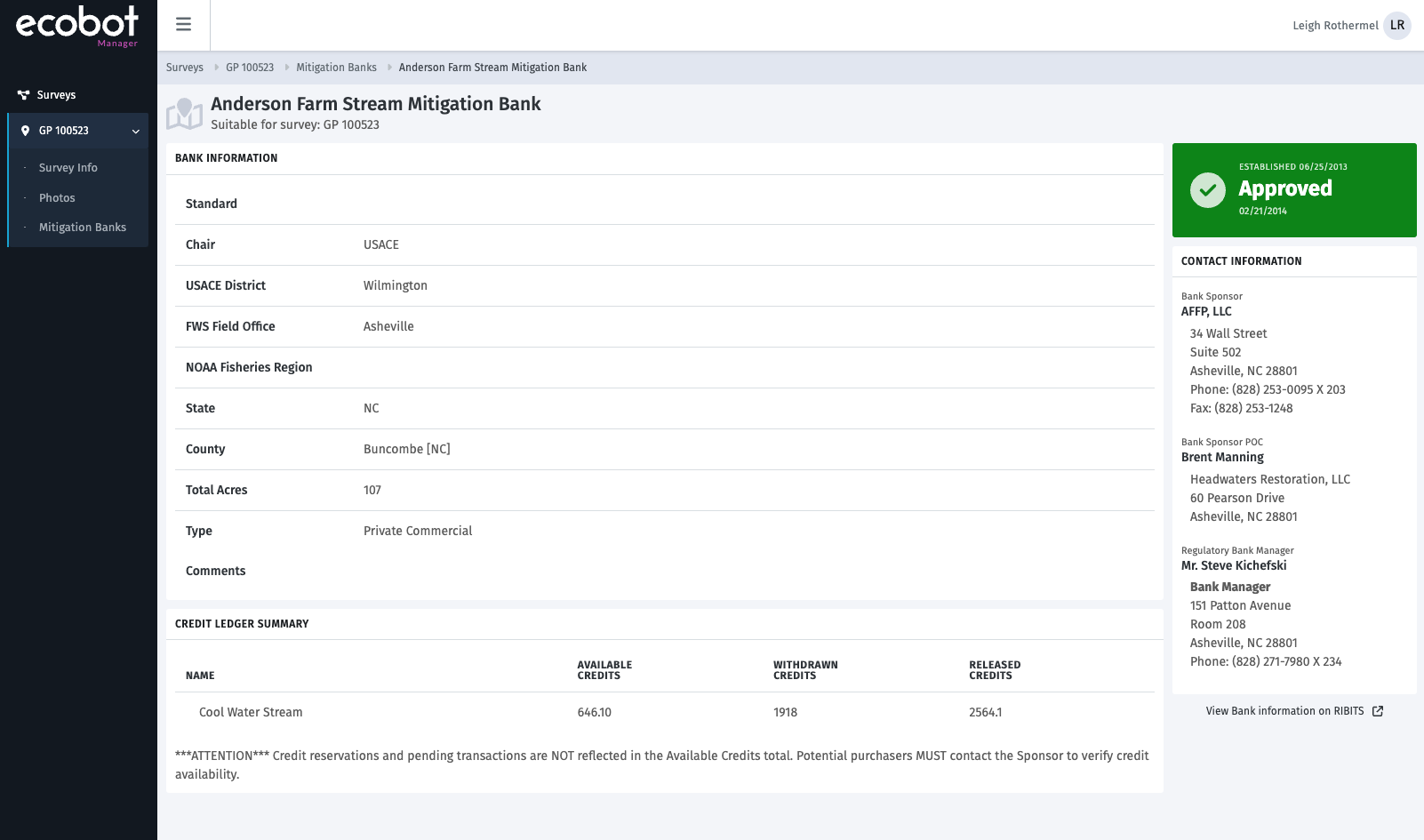Open View Bank information on RIBITS
The height and width of the screenshot is (840, 1424).
(1284, 711)
